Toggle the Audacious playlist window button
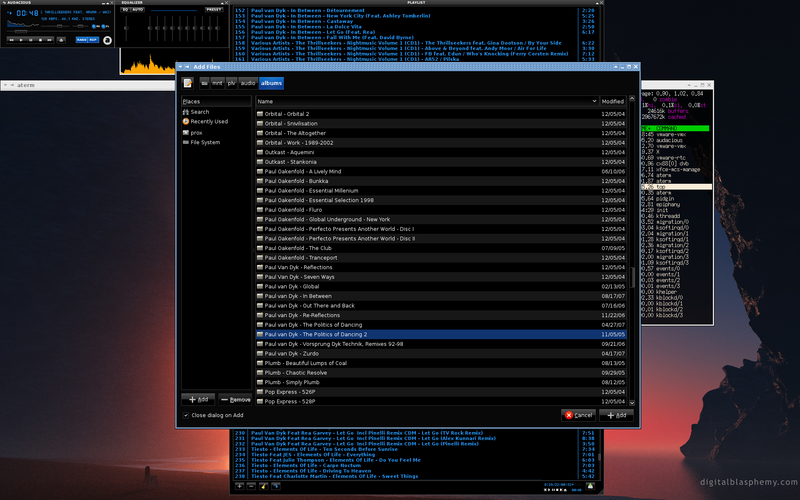 coord(104,27)
